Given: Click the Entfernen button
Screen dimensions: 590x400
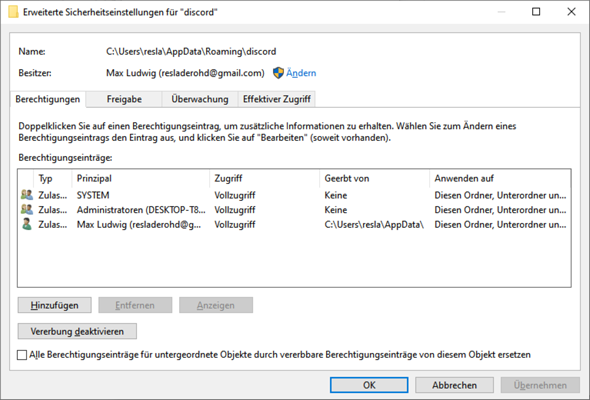Looking at the screenshot, I should [x=135, y=305].
